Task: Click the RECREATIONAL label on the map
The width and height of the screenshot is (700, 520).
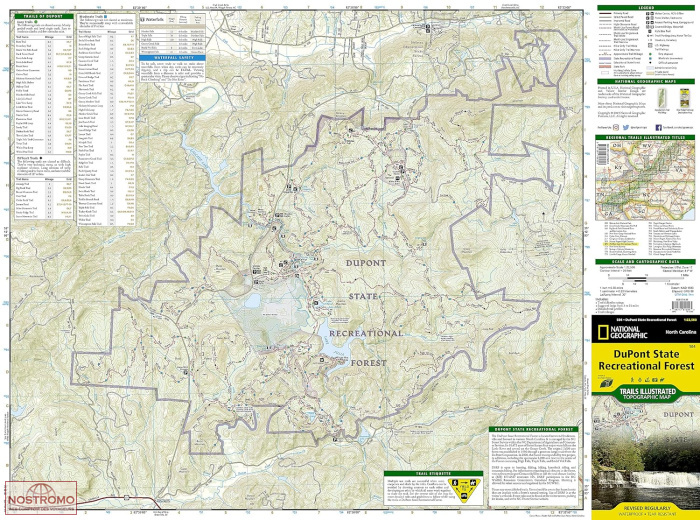Action: click(x=366, y=333)
